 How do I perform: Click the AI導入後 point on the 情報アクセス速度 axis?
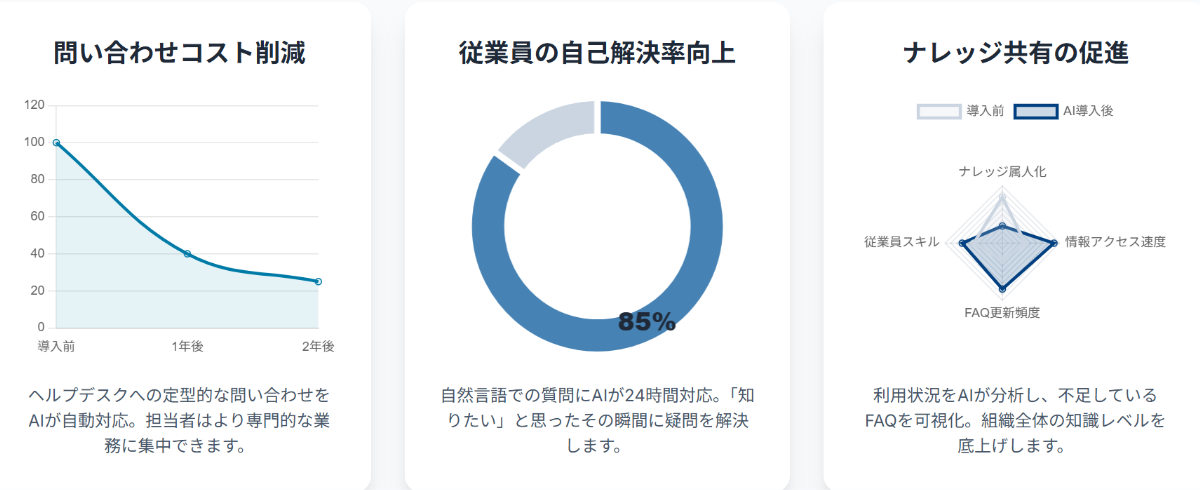pos(1054,242)
